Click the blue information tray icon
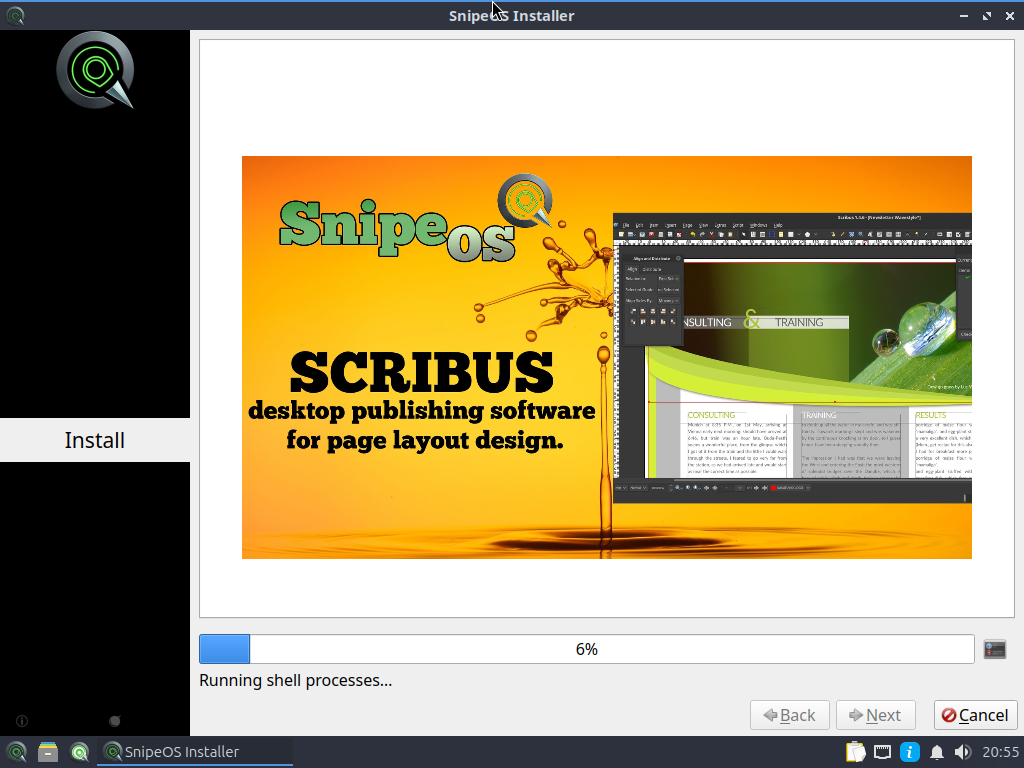 [910, 752]
